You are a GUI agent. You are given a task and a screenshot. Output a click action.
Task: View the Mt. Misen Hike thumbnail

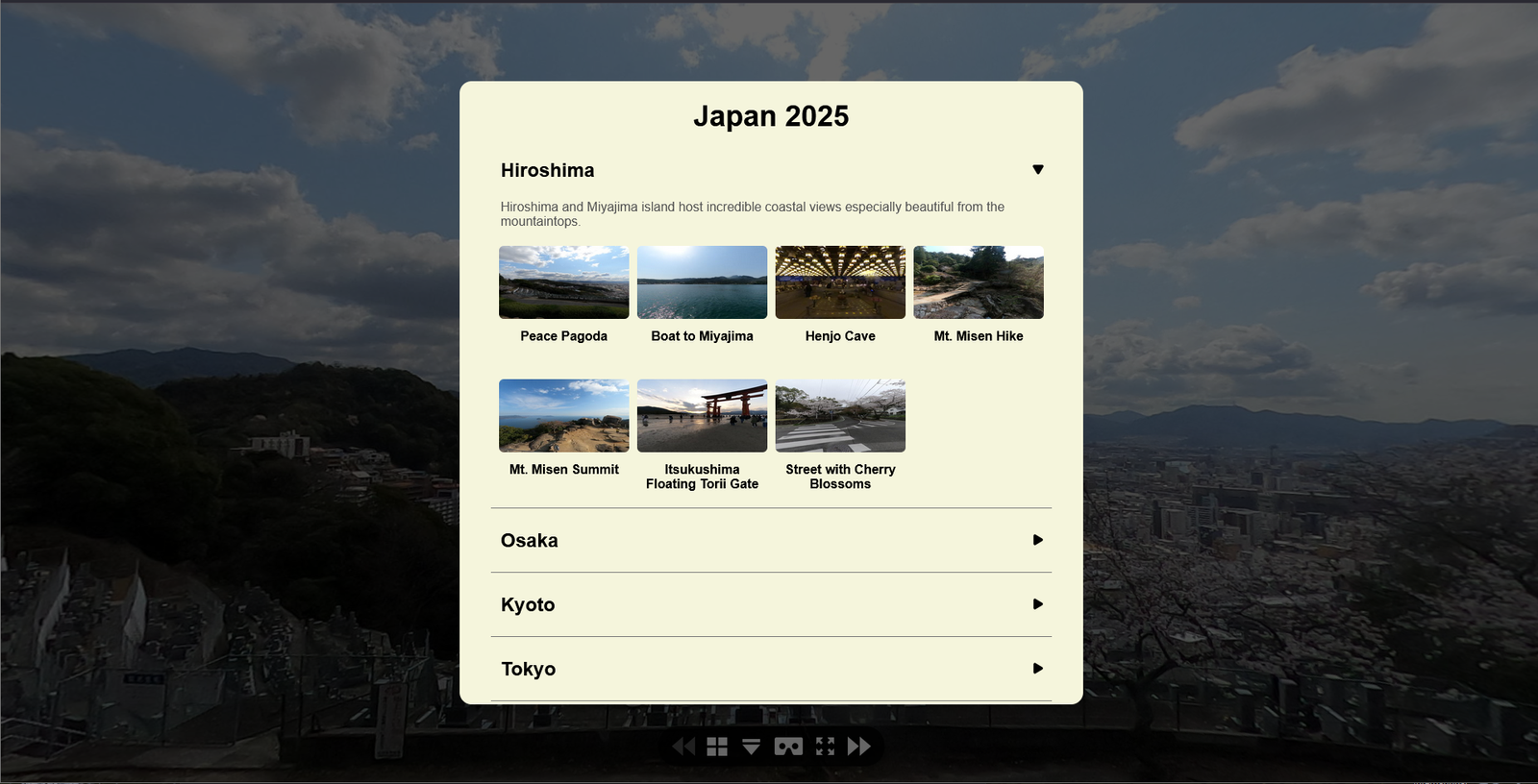click(x=979, y=282)
